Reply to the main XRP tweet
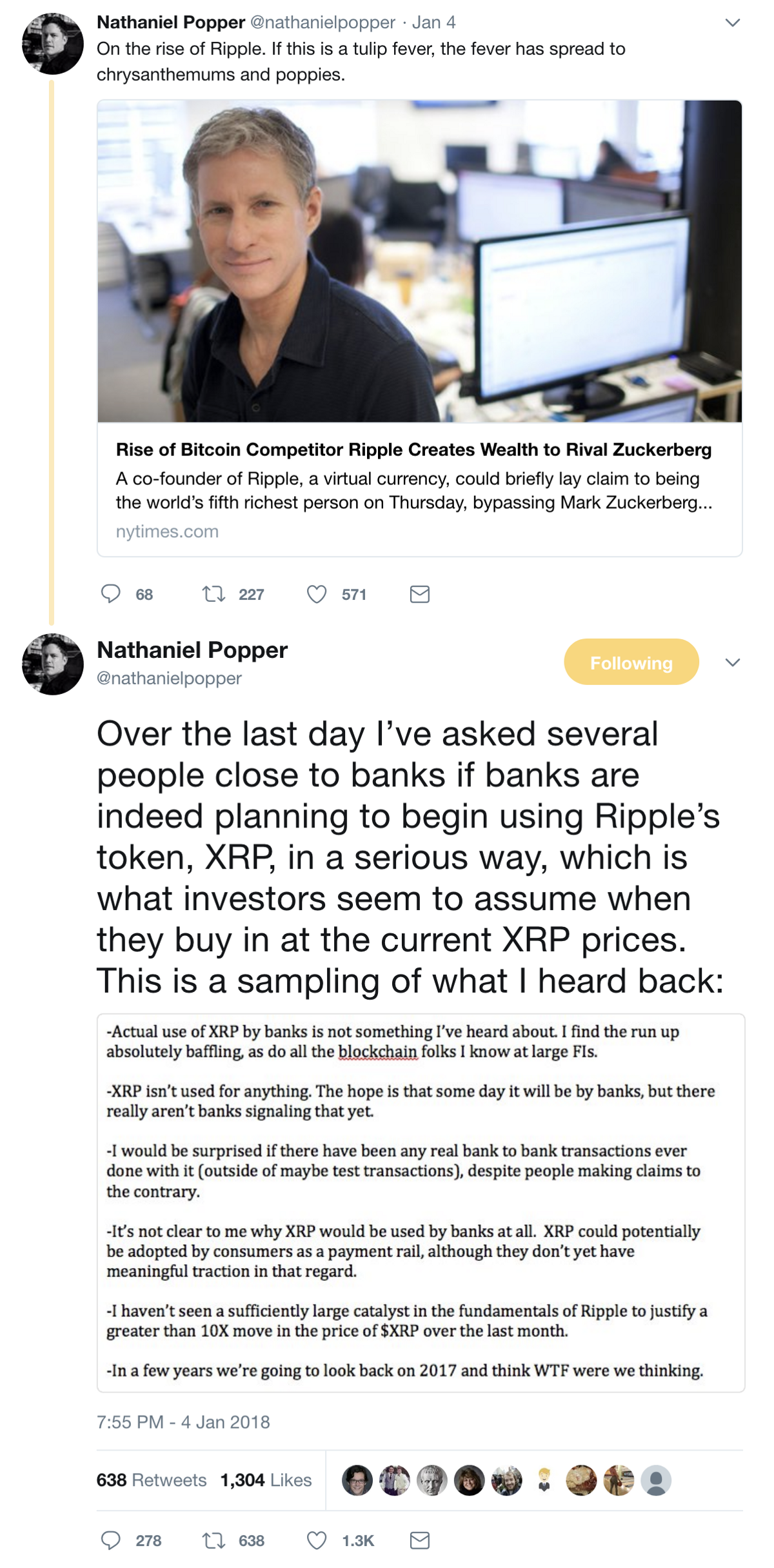This screenshot has height=1568, width=774. (111, 1540)
